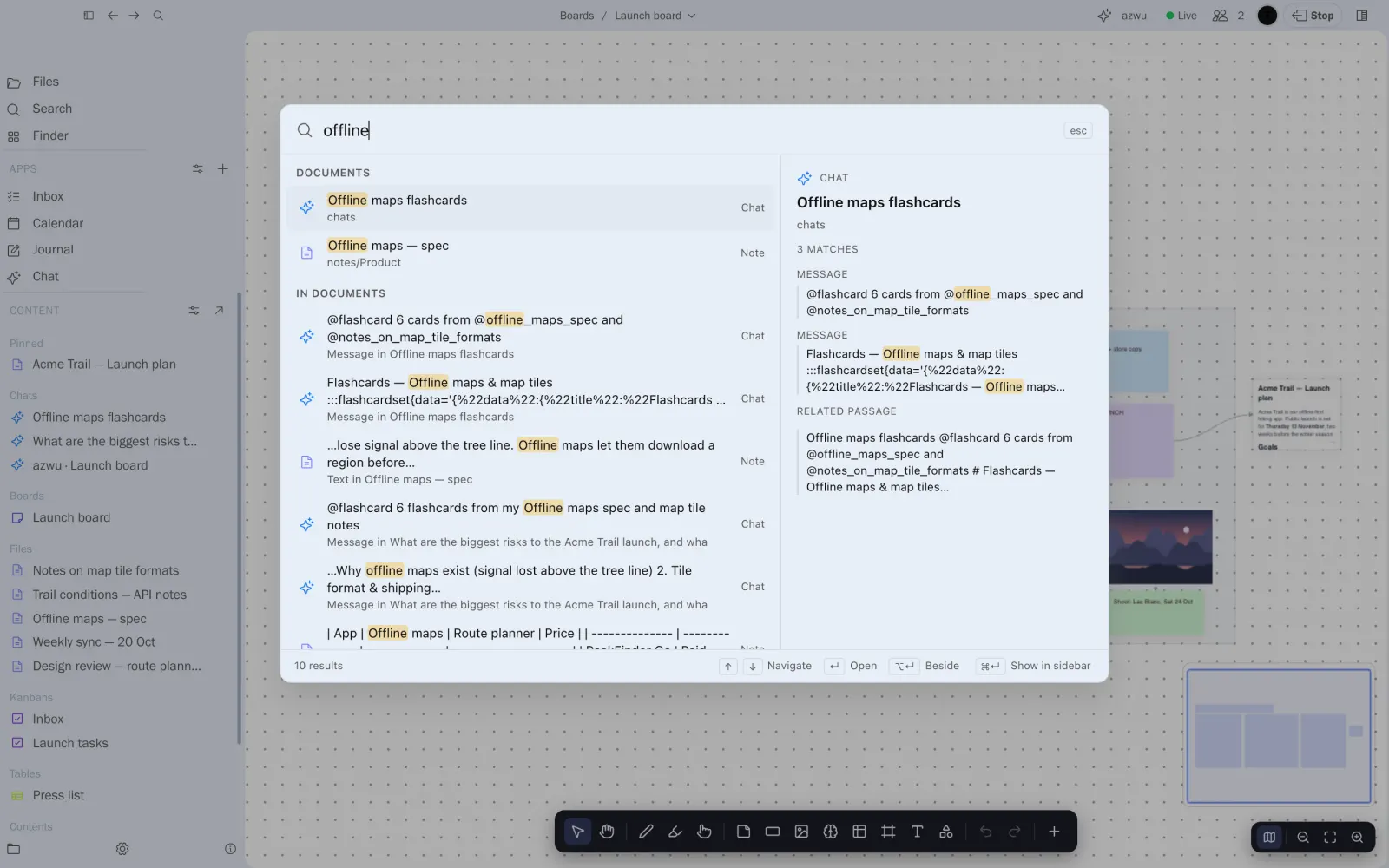The height and width of the screenshot is (868, 1389).
Task: Select the text T tool
Action: [917, 832]
